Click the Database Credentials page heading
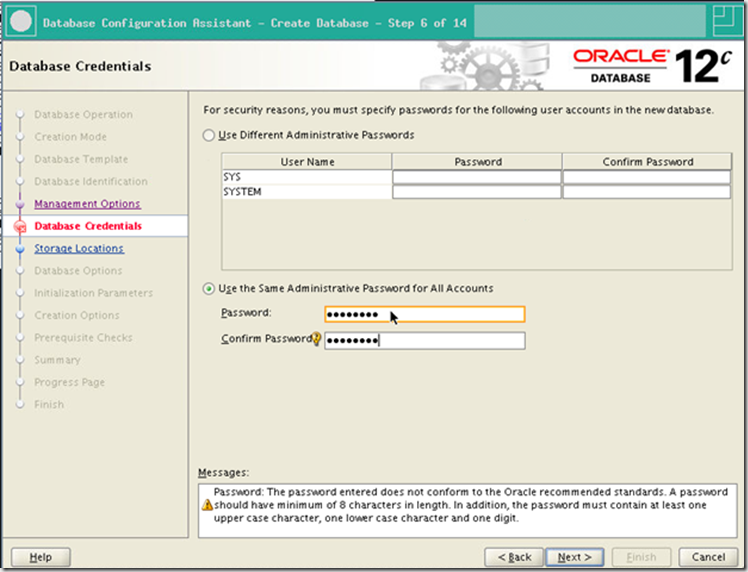Viewport: 748px width, 572px height. pos(80,66)
